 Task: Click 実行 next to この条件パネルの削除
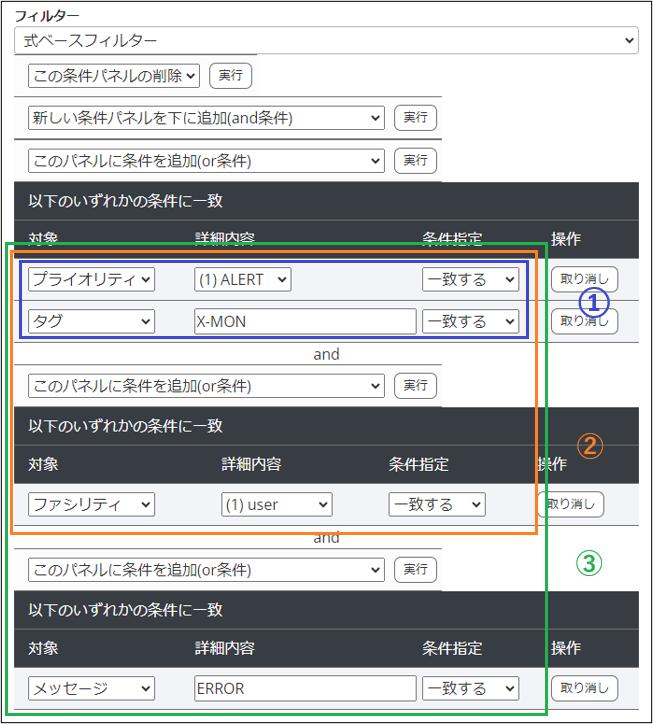tap(231, 75)
